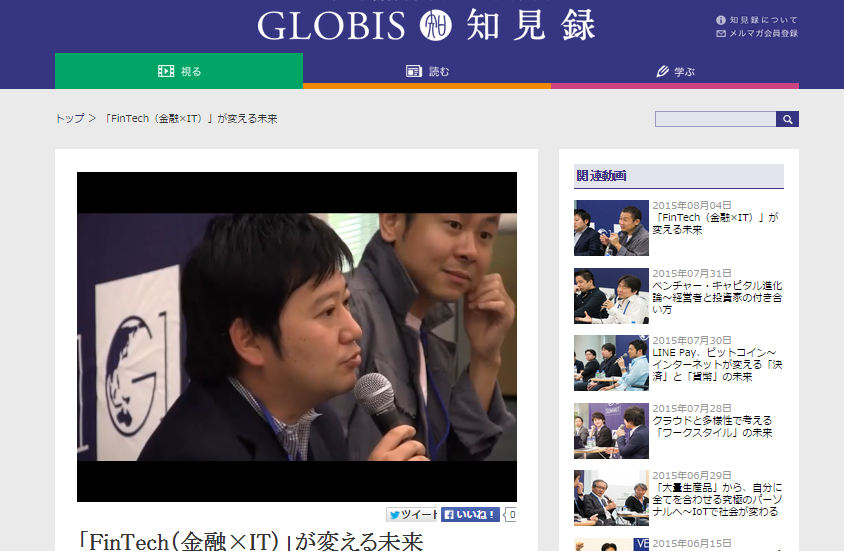Click the 関連動画 section heading
This screenshot has width=844, height=551.
tap(678, 176)
